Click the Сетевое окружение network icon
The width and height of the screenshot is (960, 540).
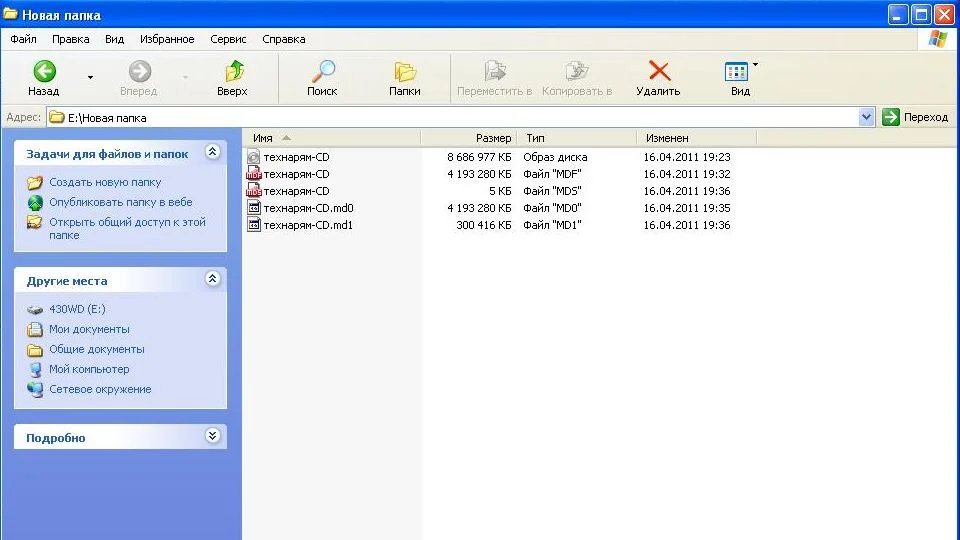[35, 389]
